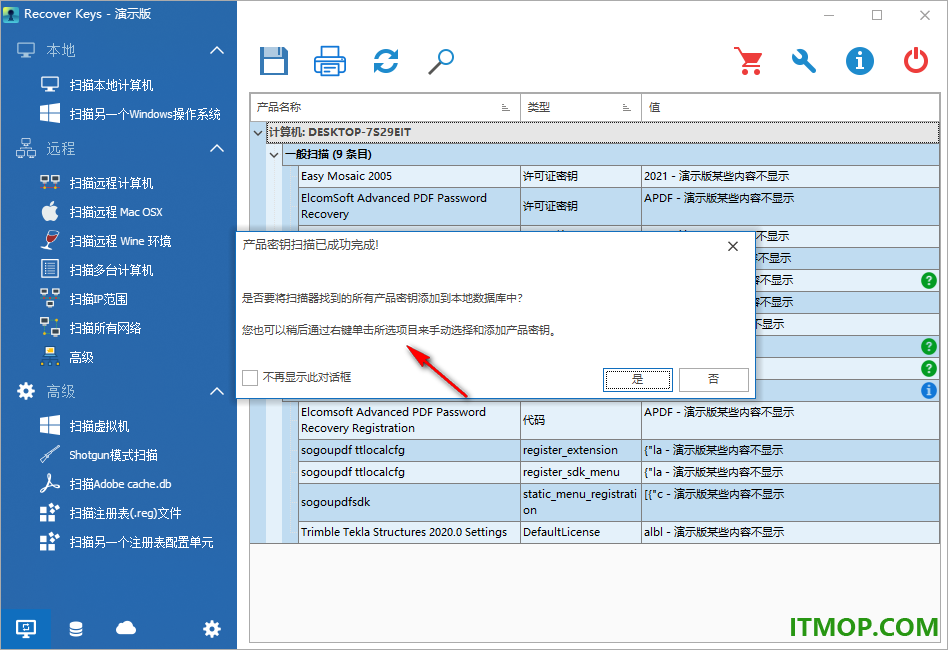The height and width of the screenshot is (650, 948).
Task: Click DefaultLicense type cell
Action: pos(580,532)
